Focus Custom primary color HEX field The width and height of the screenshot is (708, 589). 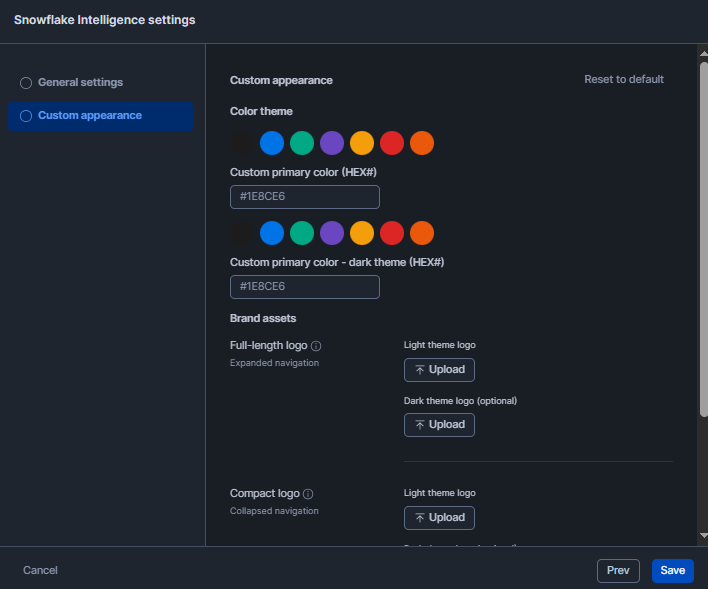pyautogui.click(x=305, y=197)
